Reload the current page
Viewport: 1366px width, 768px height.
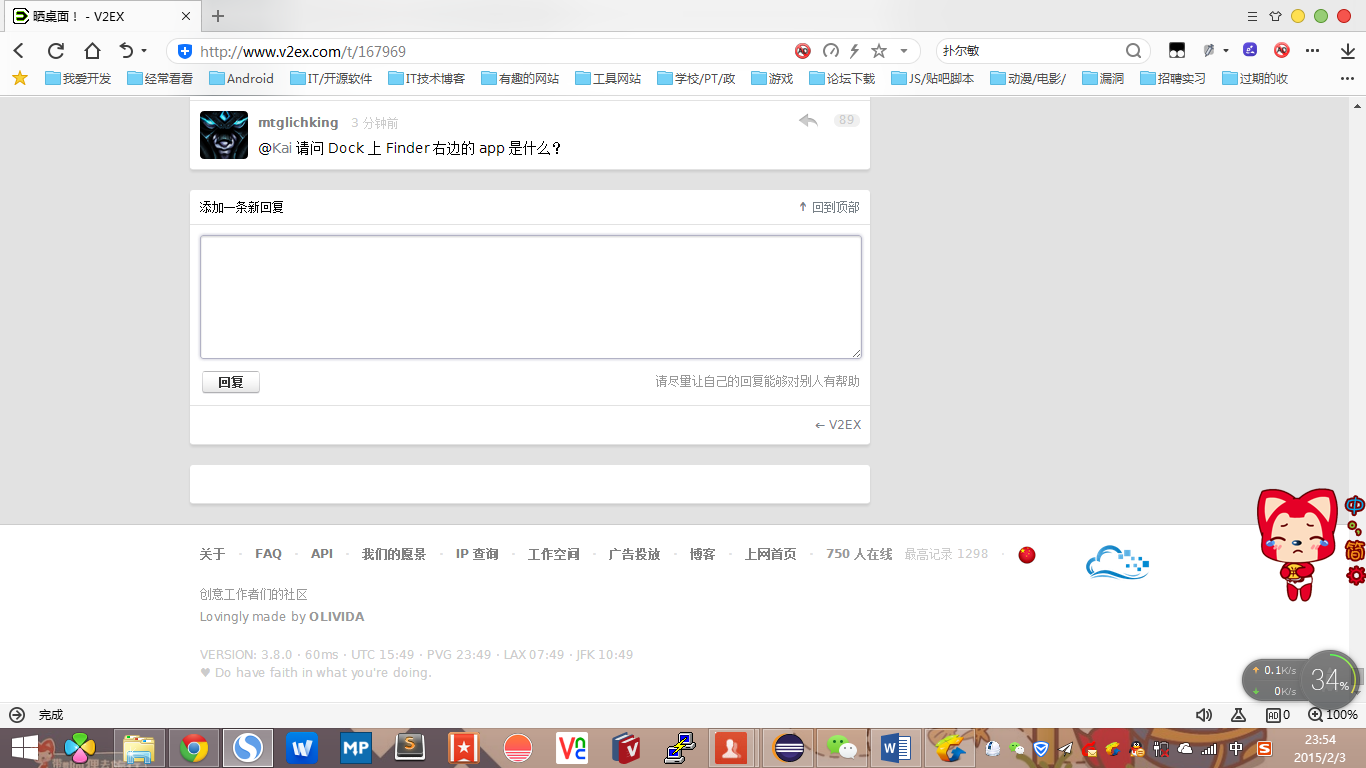tap(56, 51)
